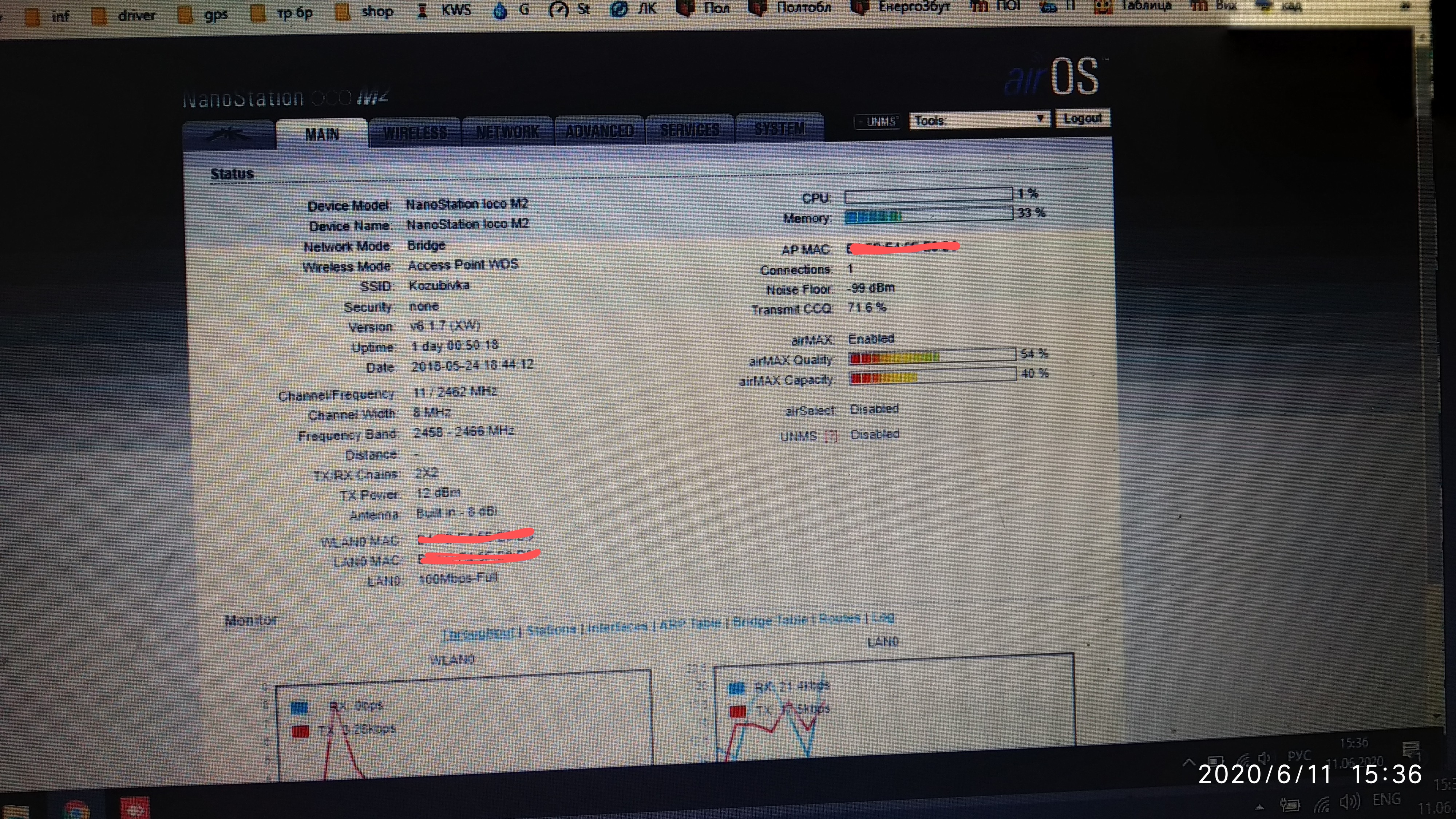Image resolution: width=1456 pixels, height=819 pixels.
Task: Open the Пол bookmark
Action: [703, 8]
